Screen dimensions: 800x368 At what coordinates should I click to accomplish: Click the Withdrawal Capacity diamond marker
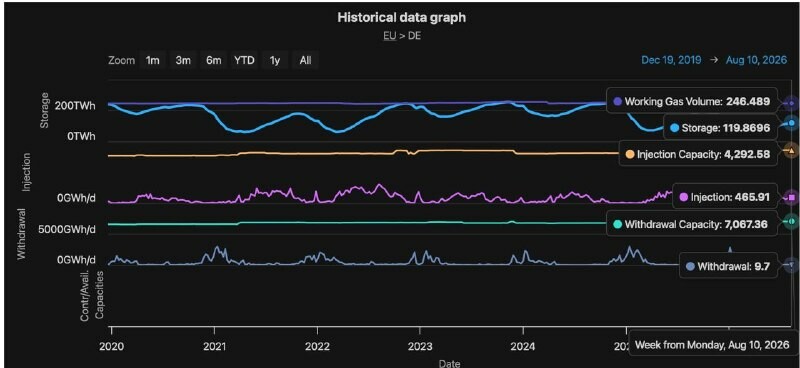click(x=791, y=221)
